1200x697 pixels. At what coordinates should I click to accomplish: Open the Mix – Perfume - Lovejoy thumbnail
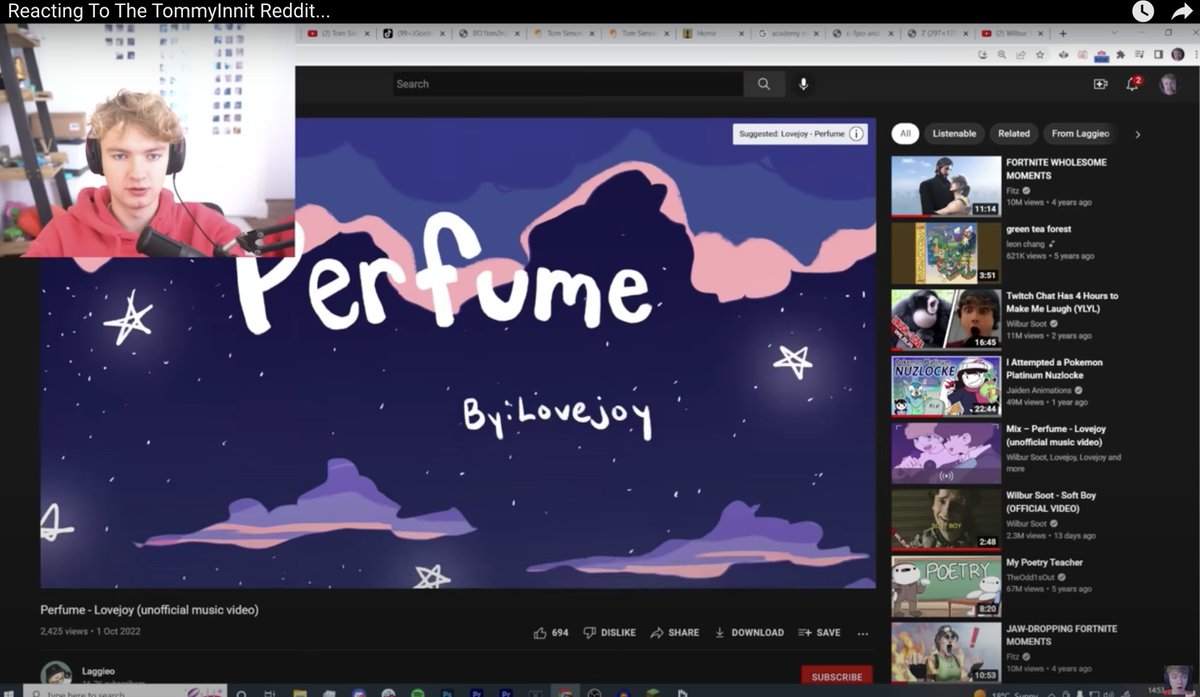946,453
